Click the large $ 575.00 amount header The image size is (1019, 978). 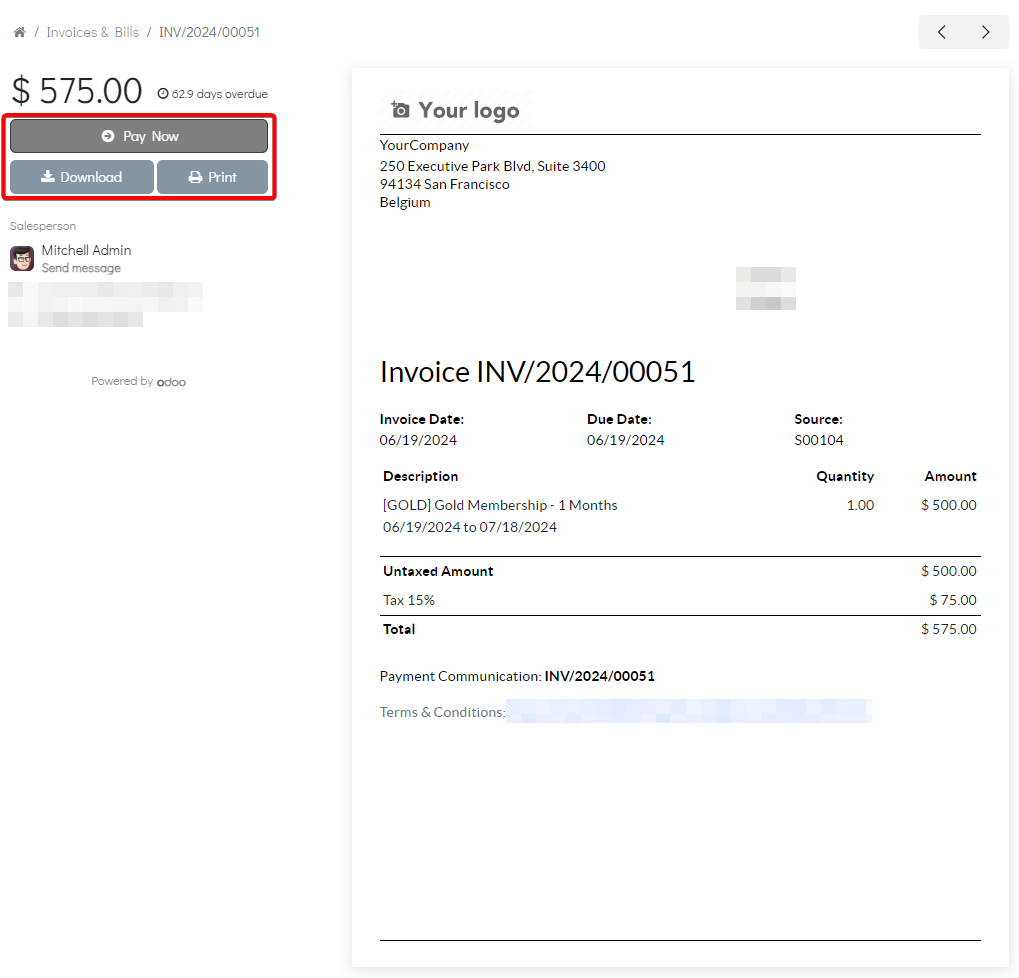77,91
